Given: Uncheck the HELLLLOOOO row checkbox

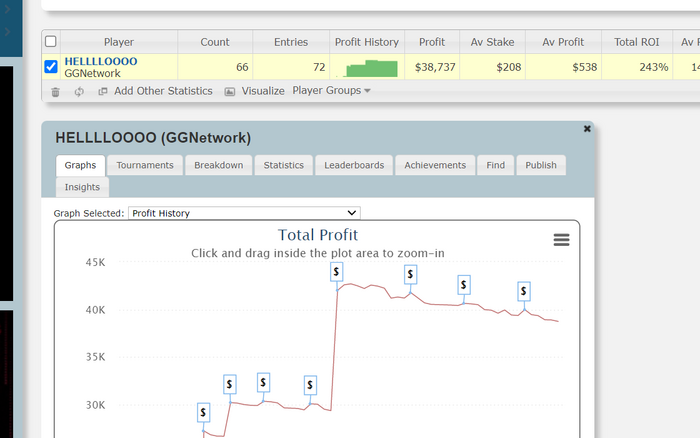Looking at the screenshot, I should point(51,67).
